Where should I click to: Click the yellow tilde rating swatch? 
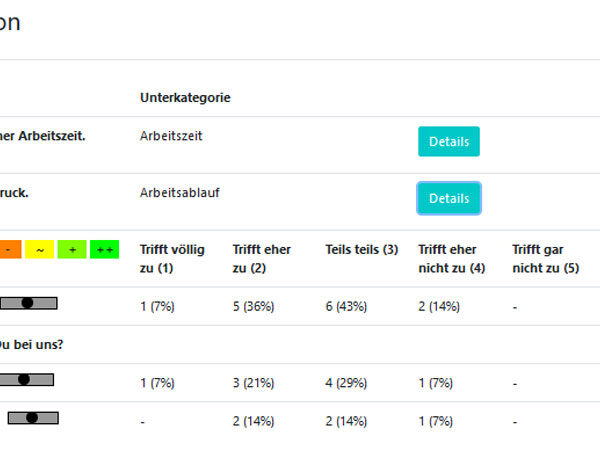click(40, 249)
